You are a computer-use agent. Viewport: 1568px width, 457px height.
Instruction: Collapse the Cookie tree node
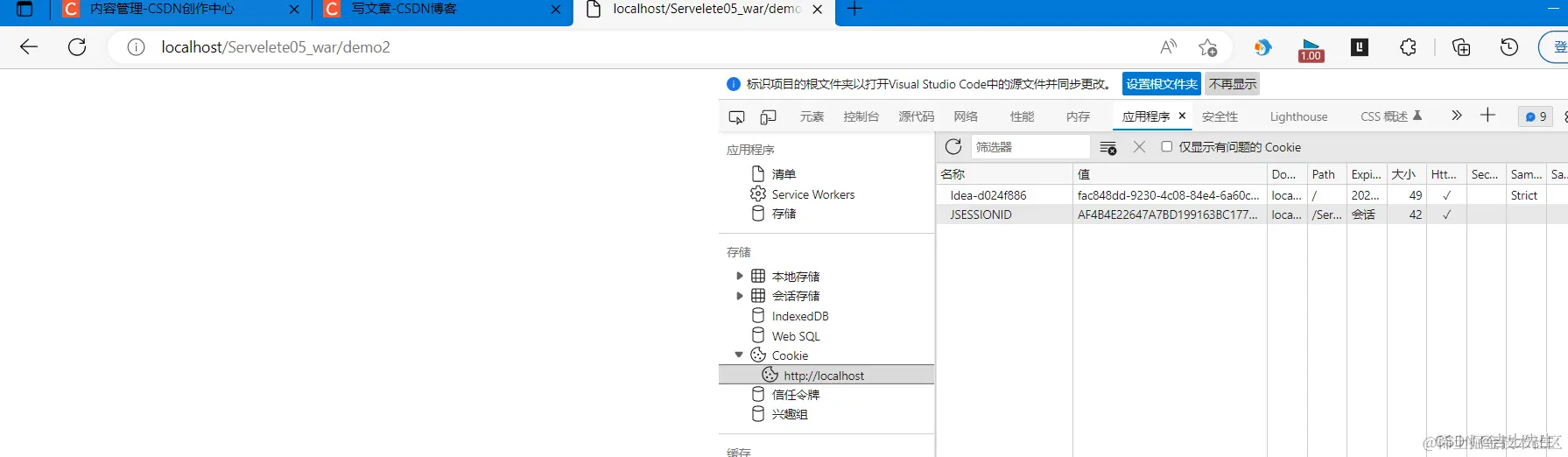(739, 355)
